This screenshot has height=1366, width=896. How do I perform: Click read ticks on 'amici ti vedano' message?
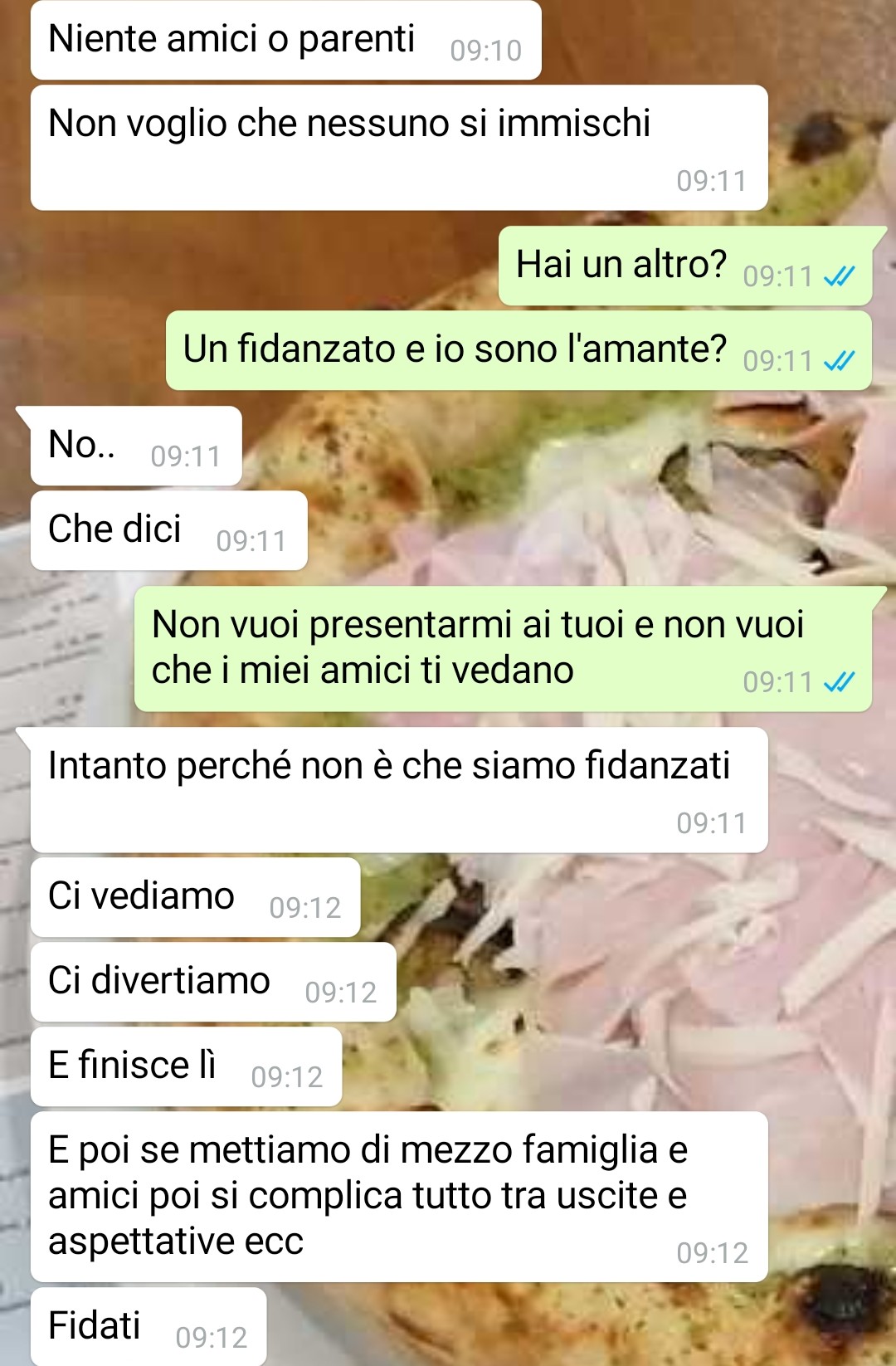coord(839,682)
